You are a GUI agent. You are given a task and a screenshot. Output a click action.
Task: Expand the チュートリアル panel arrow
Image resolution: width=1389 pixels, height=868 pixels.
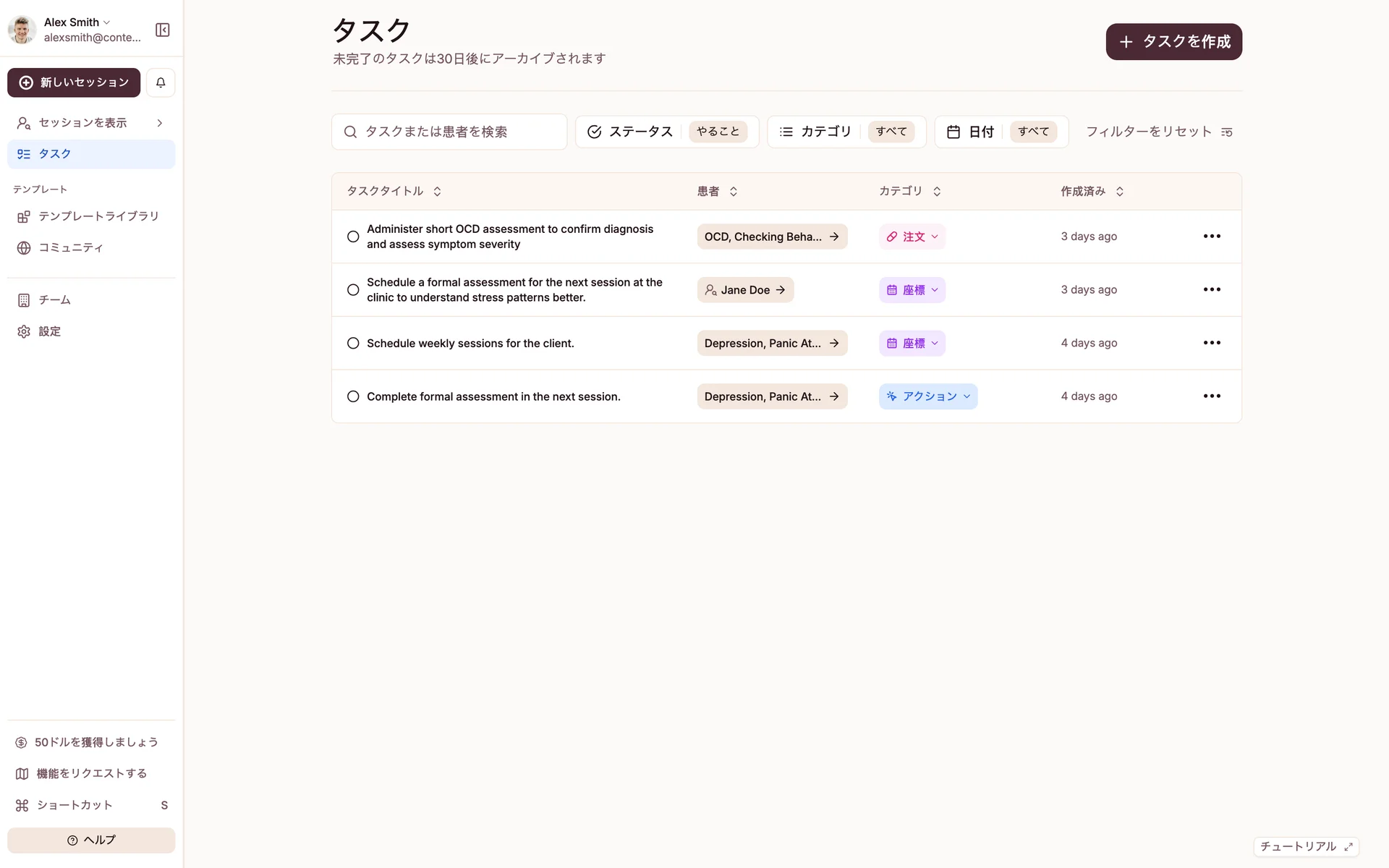click(x=1348, y=846)
